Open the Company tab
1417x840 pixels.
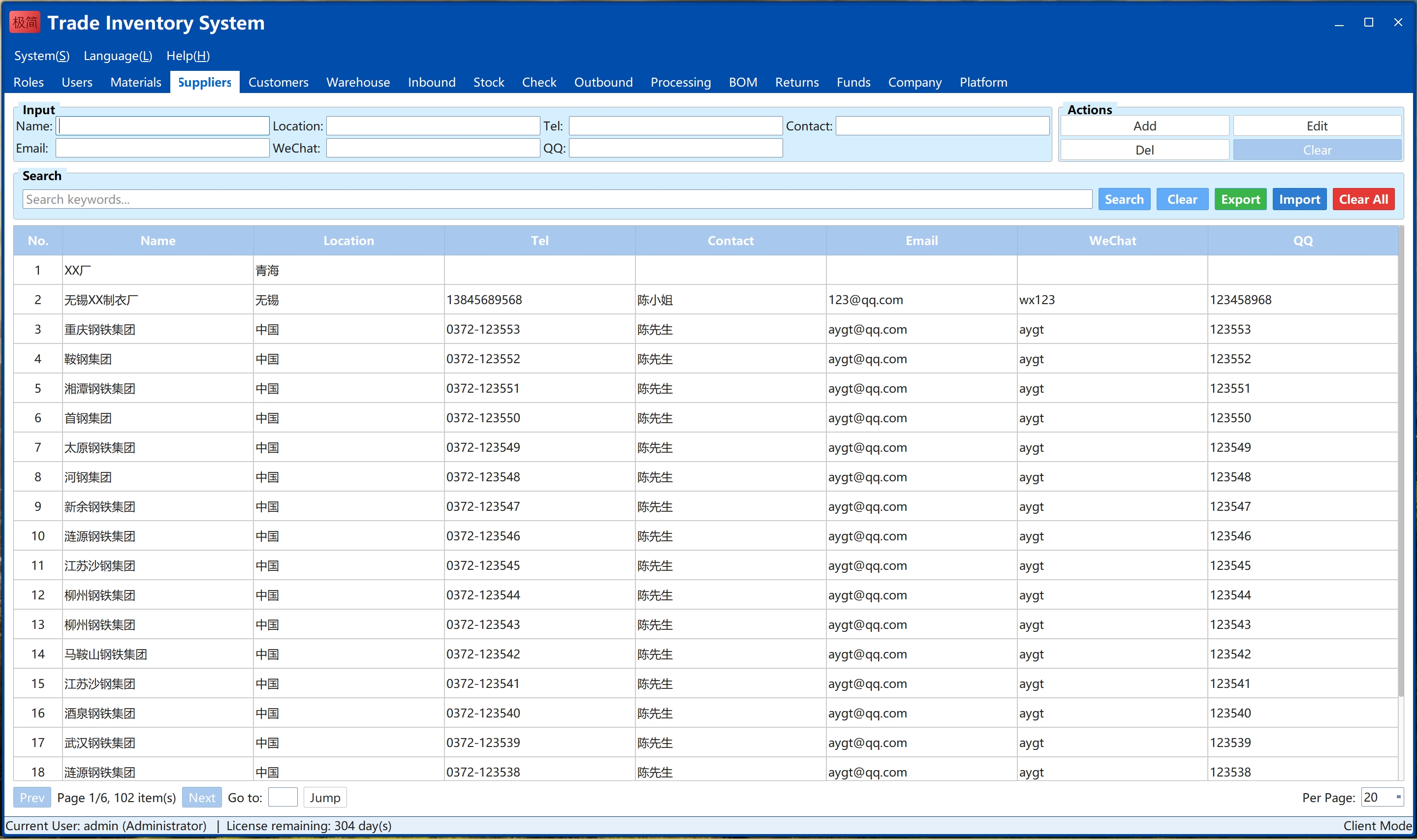pyautogui.click(x=914, y=82)
